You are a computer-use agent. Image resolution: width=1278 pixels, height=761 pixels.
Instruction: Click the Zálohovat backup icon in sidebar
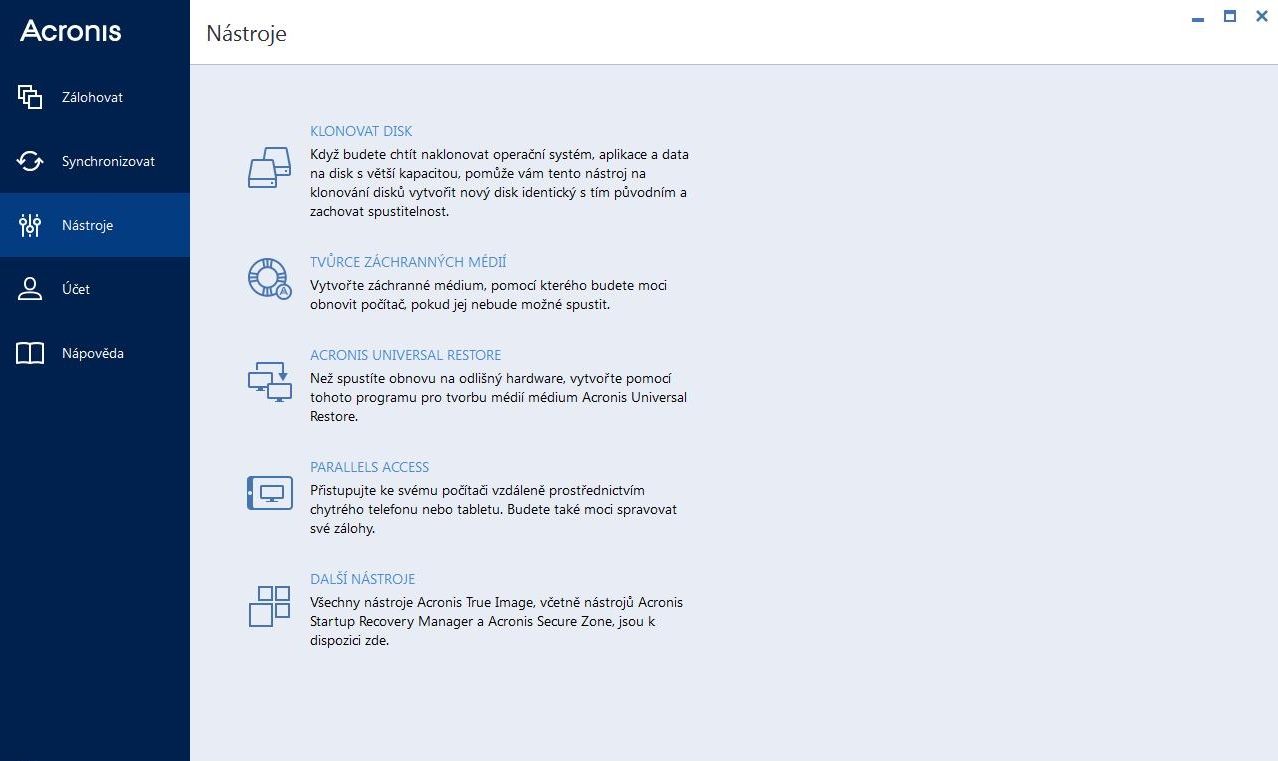pos(30,97)
